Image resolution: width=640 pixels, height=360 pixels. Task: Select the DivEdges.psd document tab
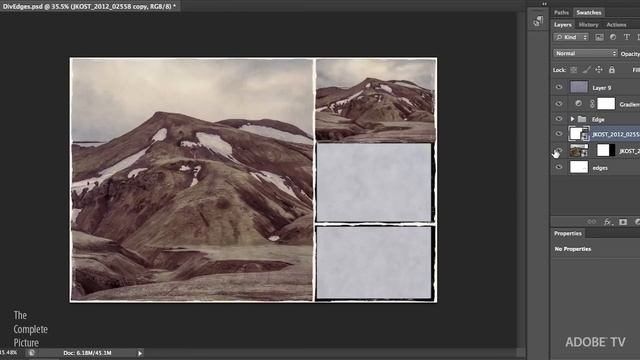pyautogui.click(x=88, y=6)
